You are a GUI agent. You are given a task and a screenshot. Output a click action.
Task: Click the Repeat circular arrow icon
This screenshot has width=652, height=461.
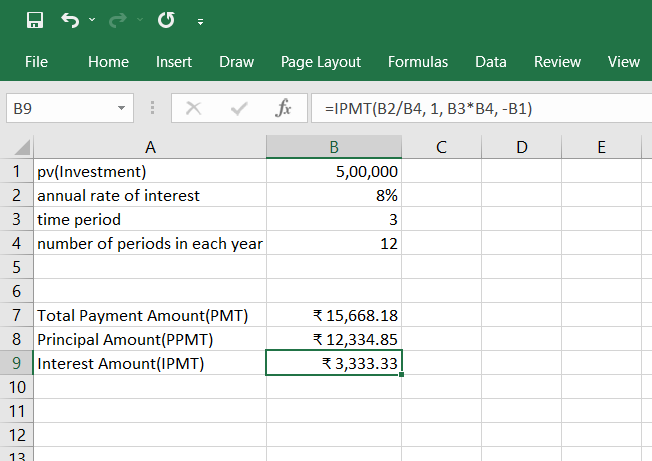click(166, 20)
